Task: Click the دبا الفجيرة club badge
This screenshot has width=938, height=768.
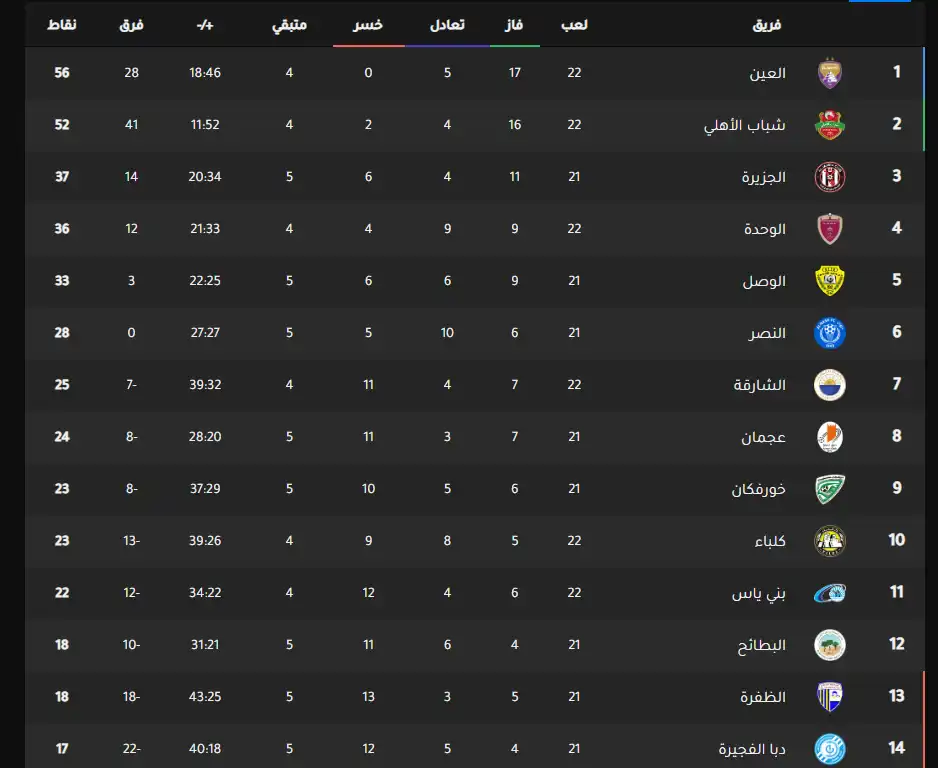Action: 830,748
